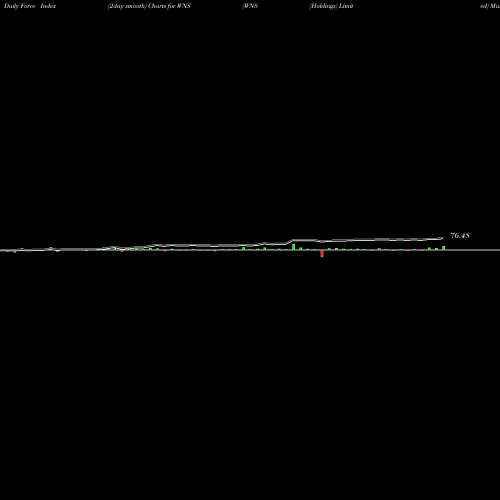The width and height of the screenshot is (500, 500).
Task: Click the right end of the smoothed line
Action: click(x=442, y=238)
